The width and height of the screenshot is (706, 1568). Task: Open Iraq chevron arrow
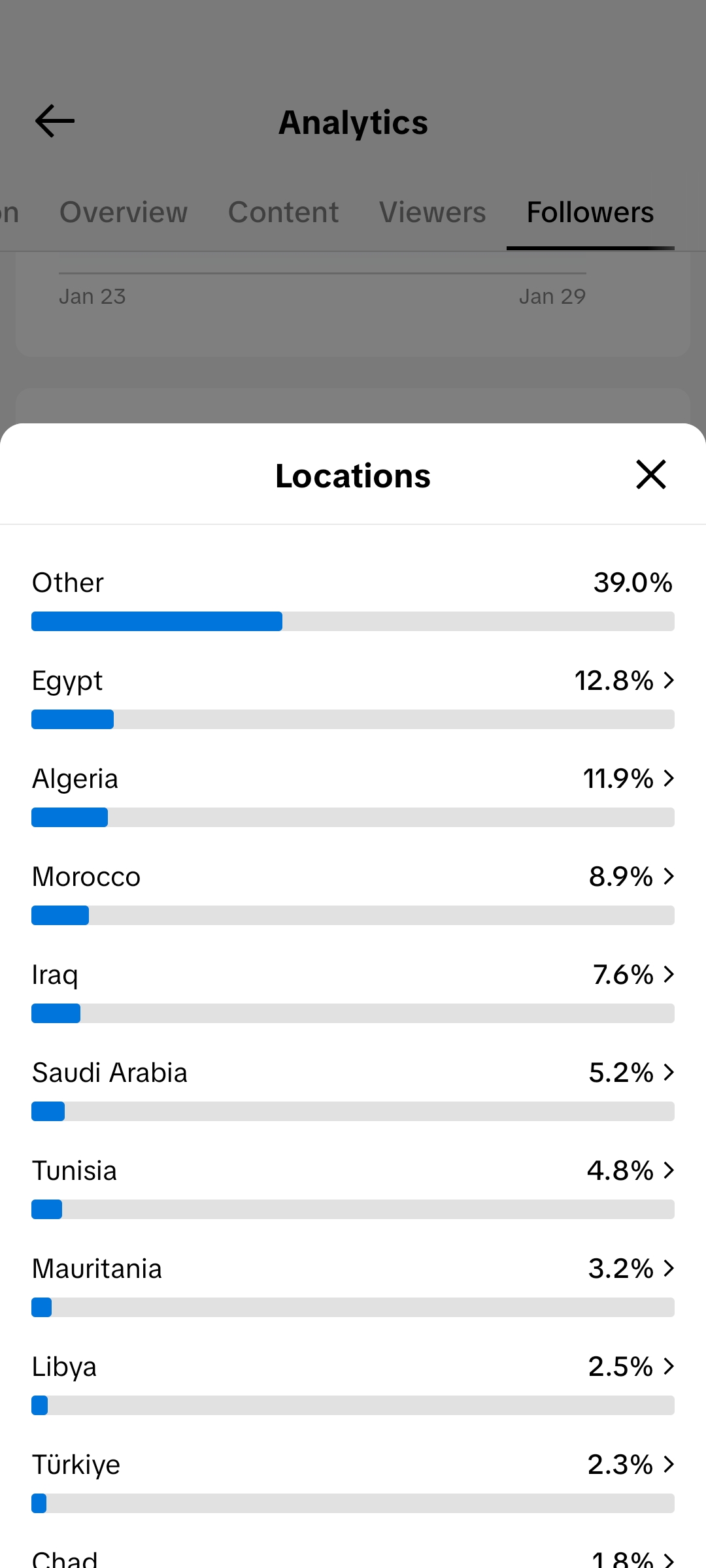coord(669,975)
